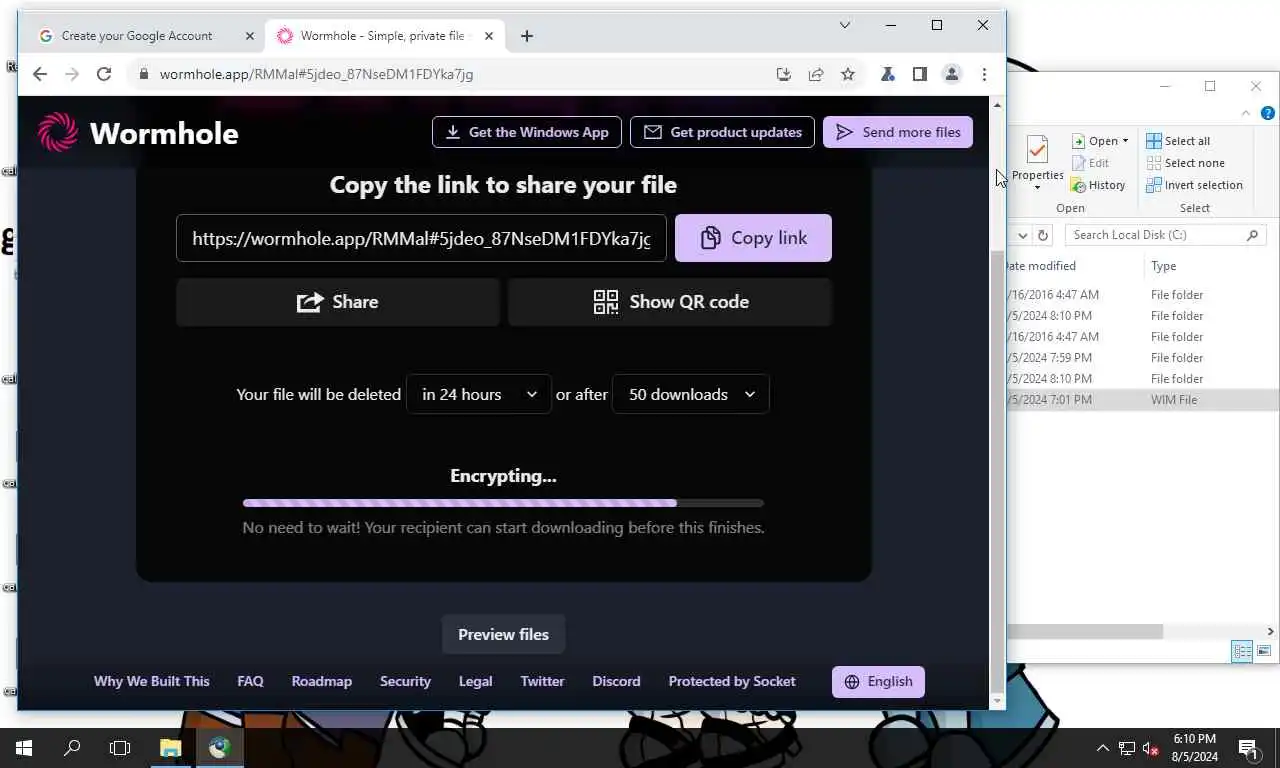Click the install app icon in address bar
The width and height of the screenshot is (1280, 768).
[x=784, y=74]
